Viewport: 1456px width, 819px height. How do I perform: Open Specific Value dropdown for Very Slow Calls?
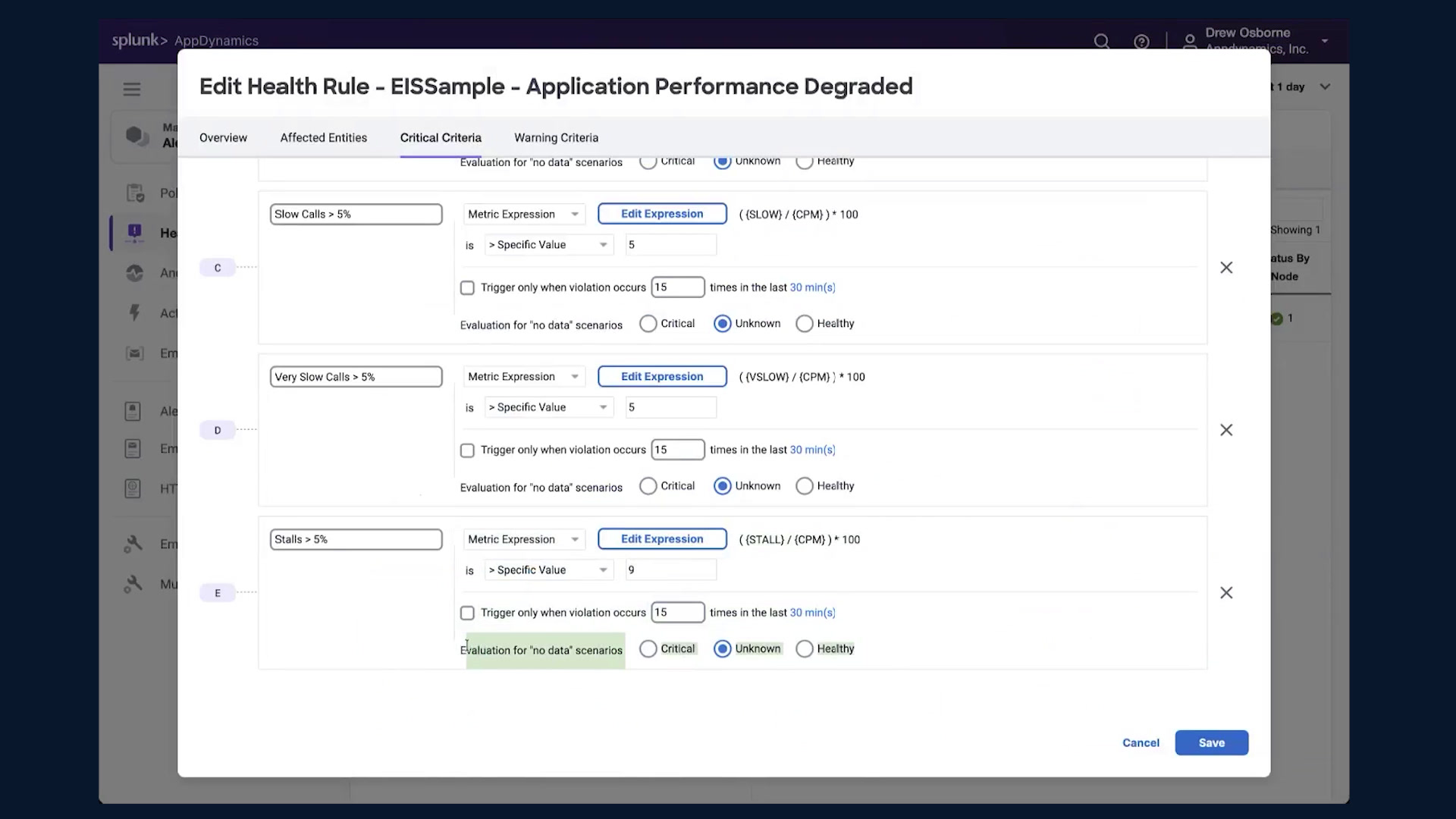tap(549, 407)
